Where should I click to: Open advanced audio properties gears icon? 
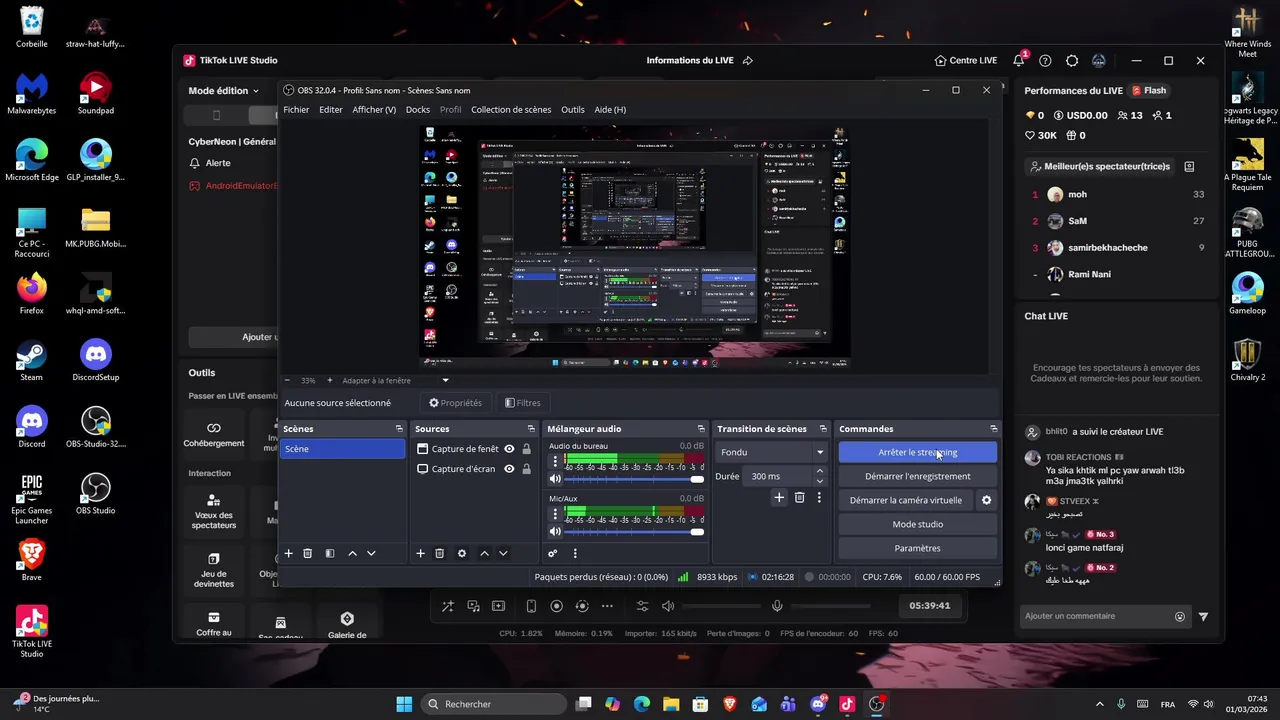click(552, 553)
